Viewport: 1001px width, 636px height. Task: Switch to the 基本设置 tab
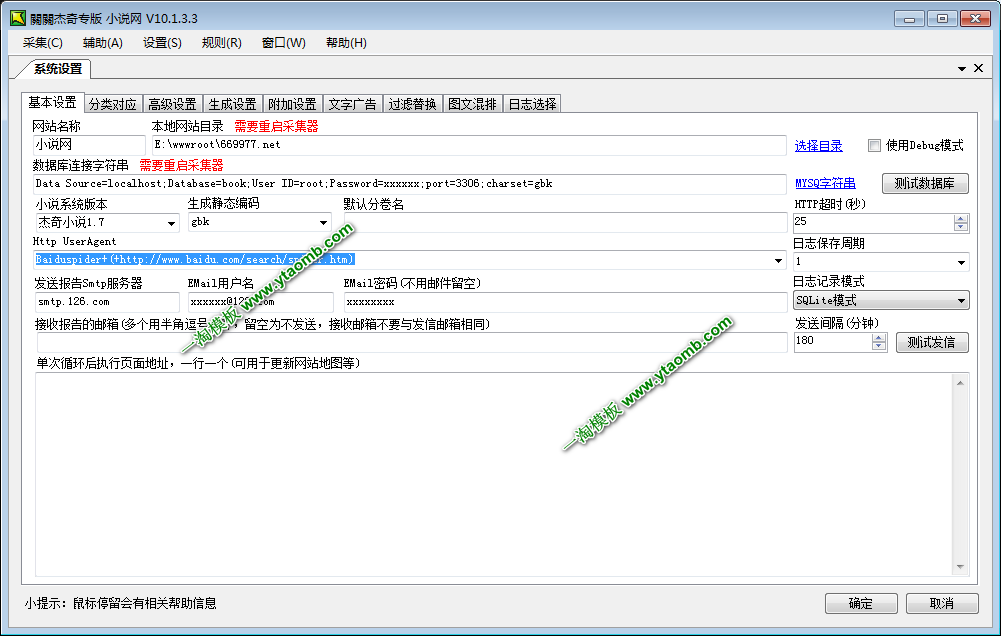tap(52, 102)
